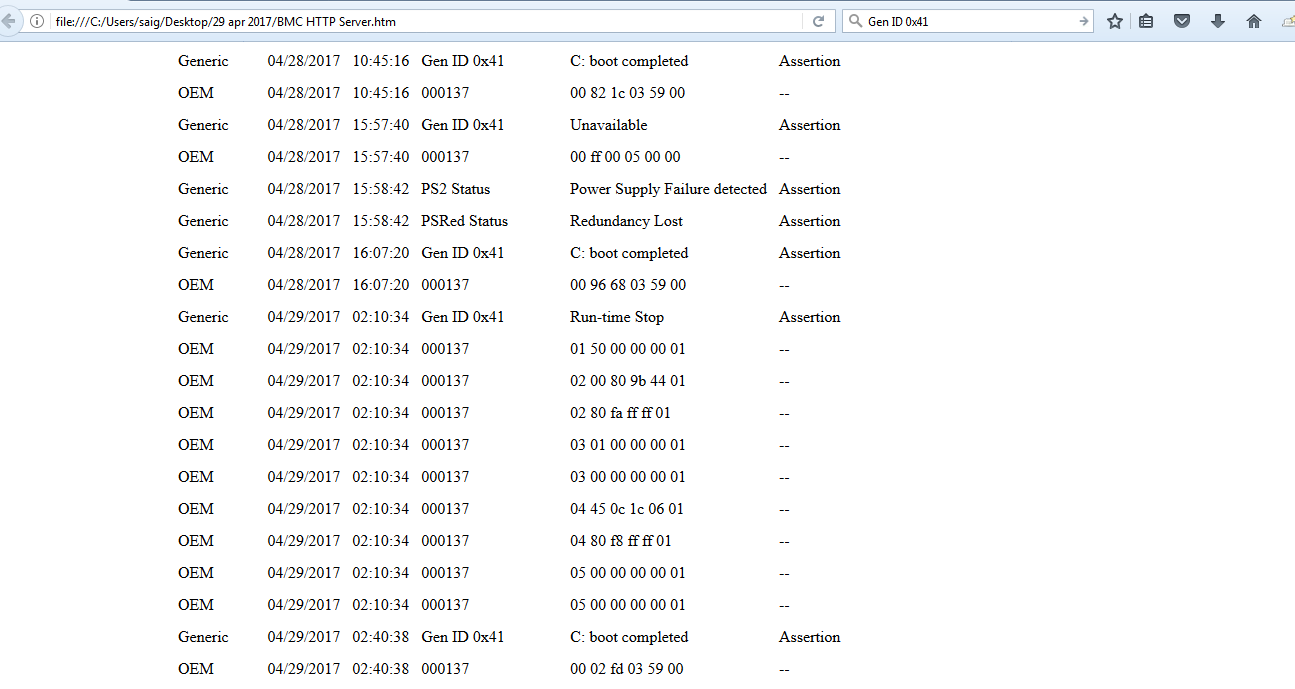Click the first C: boot completed entry
Image resolution: width=1295 pixels, height=689 pixels.
click(629, 61)
